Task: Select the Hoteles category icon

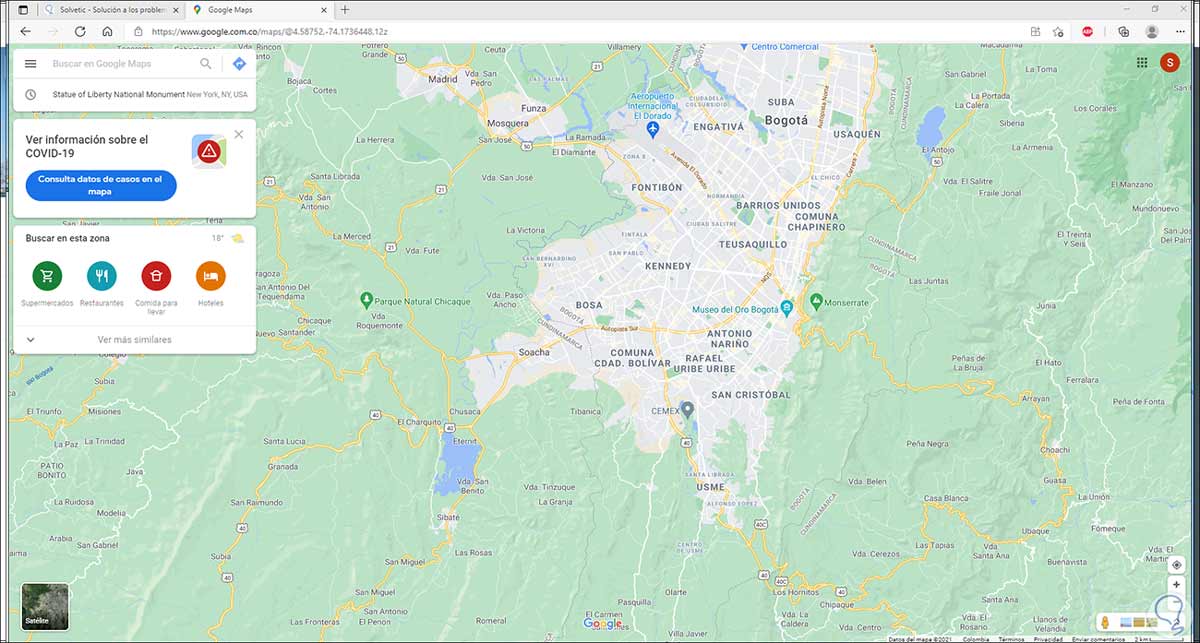Action: pyautogui.click(x=210, y=275)
